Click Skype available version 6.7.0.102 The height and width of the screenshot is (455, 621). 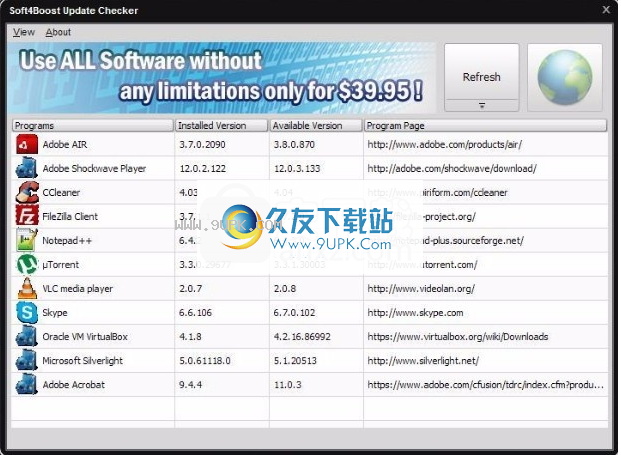pos(294,313)
